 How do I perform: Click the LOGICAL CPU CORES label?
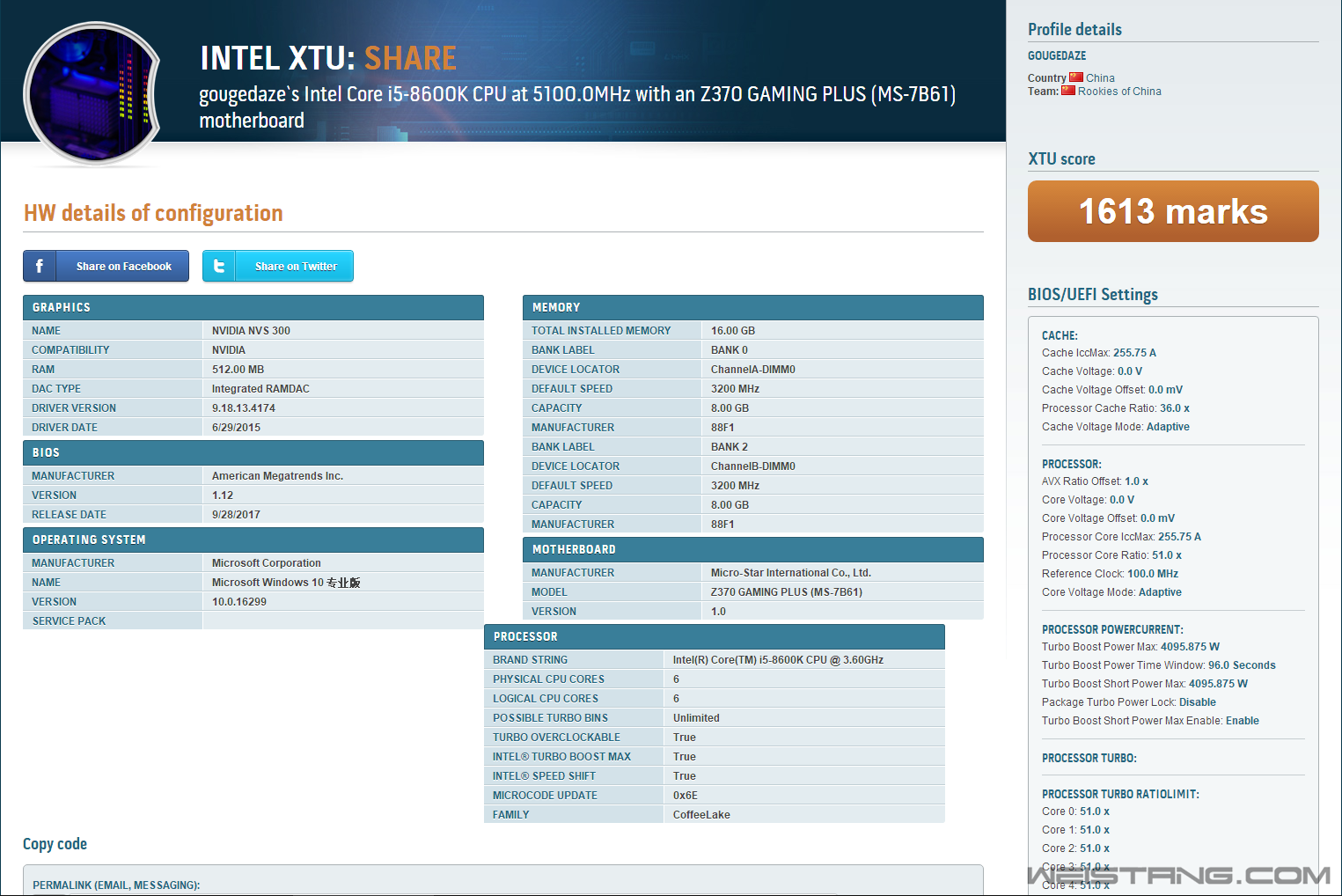click(546, 699)
